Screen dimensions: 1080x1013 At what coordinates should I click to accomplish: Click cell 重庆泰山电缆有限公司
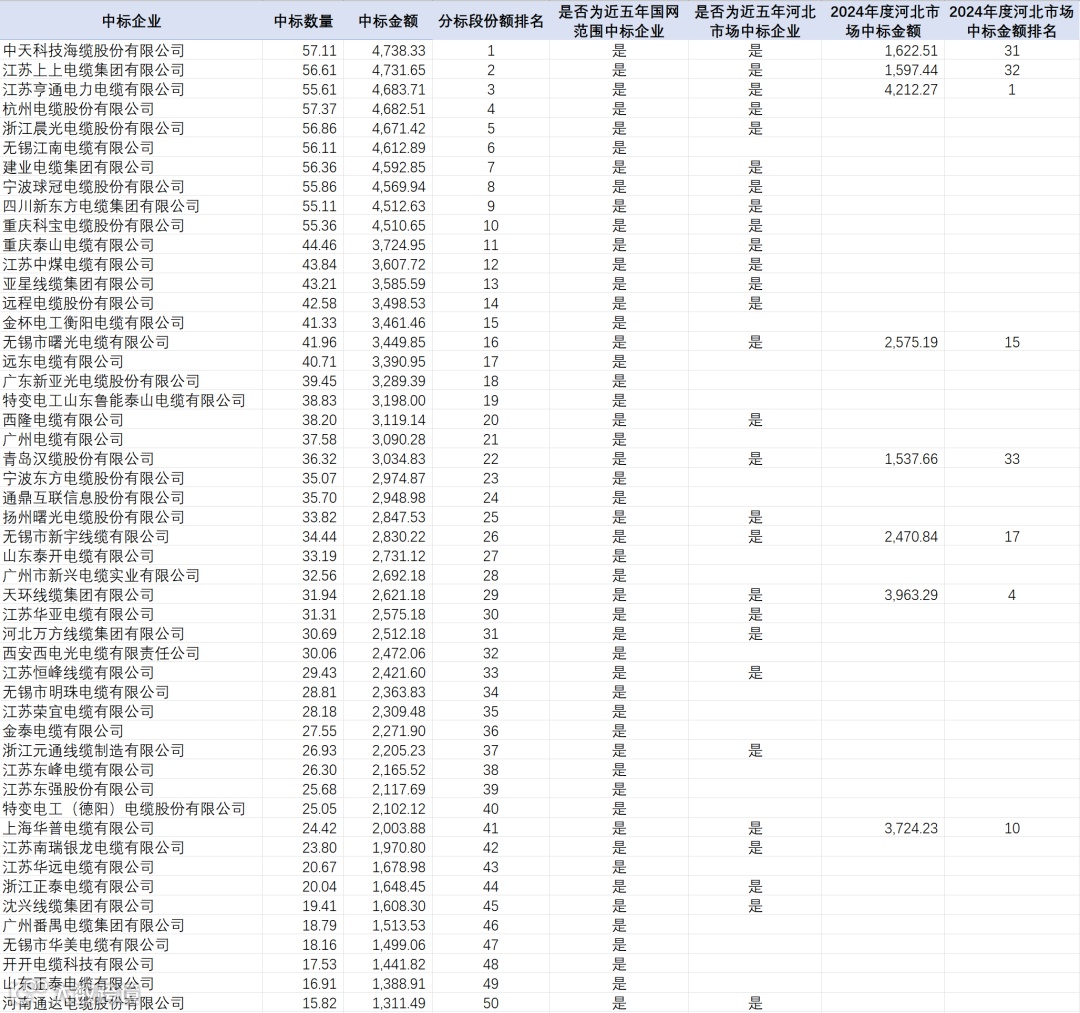coord(79,245)
